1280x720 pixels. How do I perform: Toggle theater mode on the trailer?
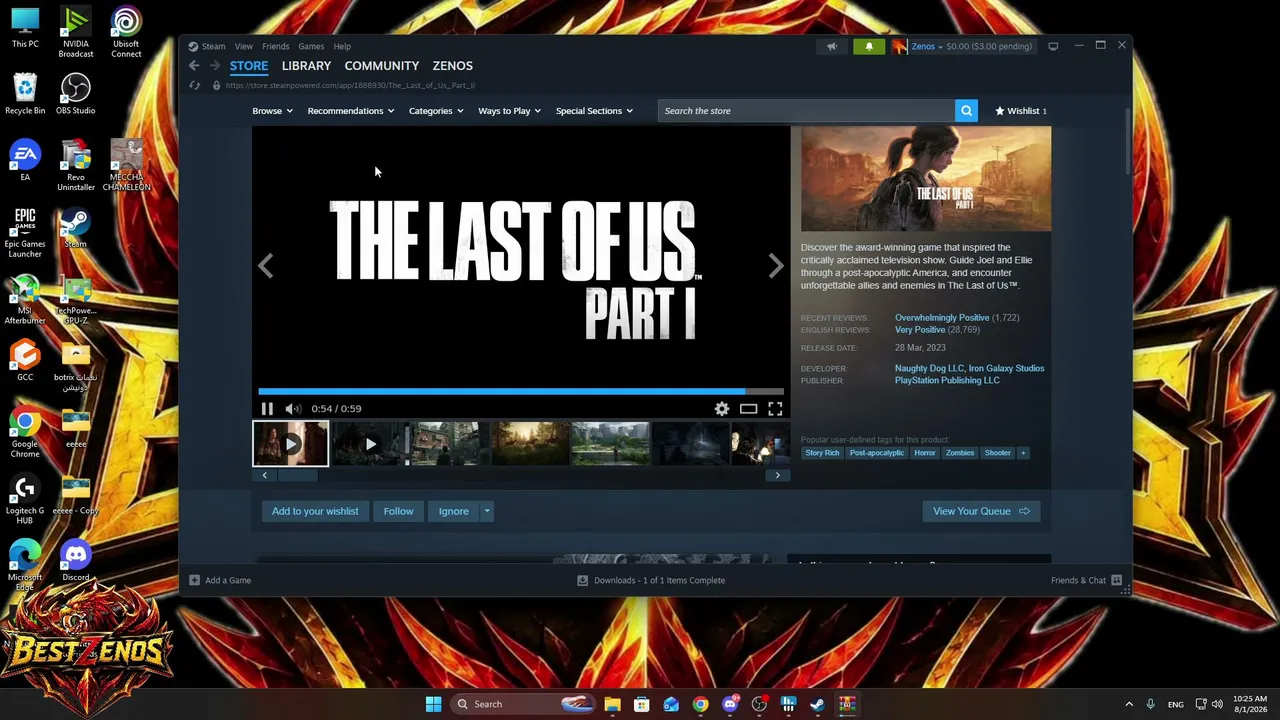[x=748, y=408]
